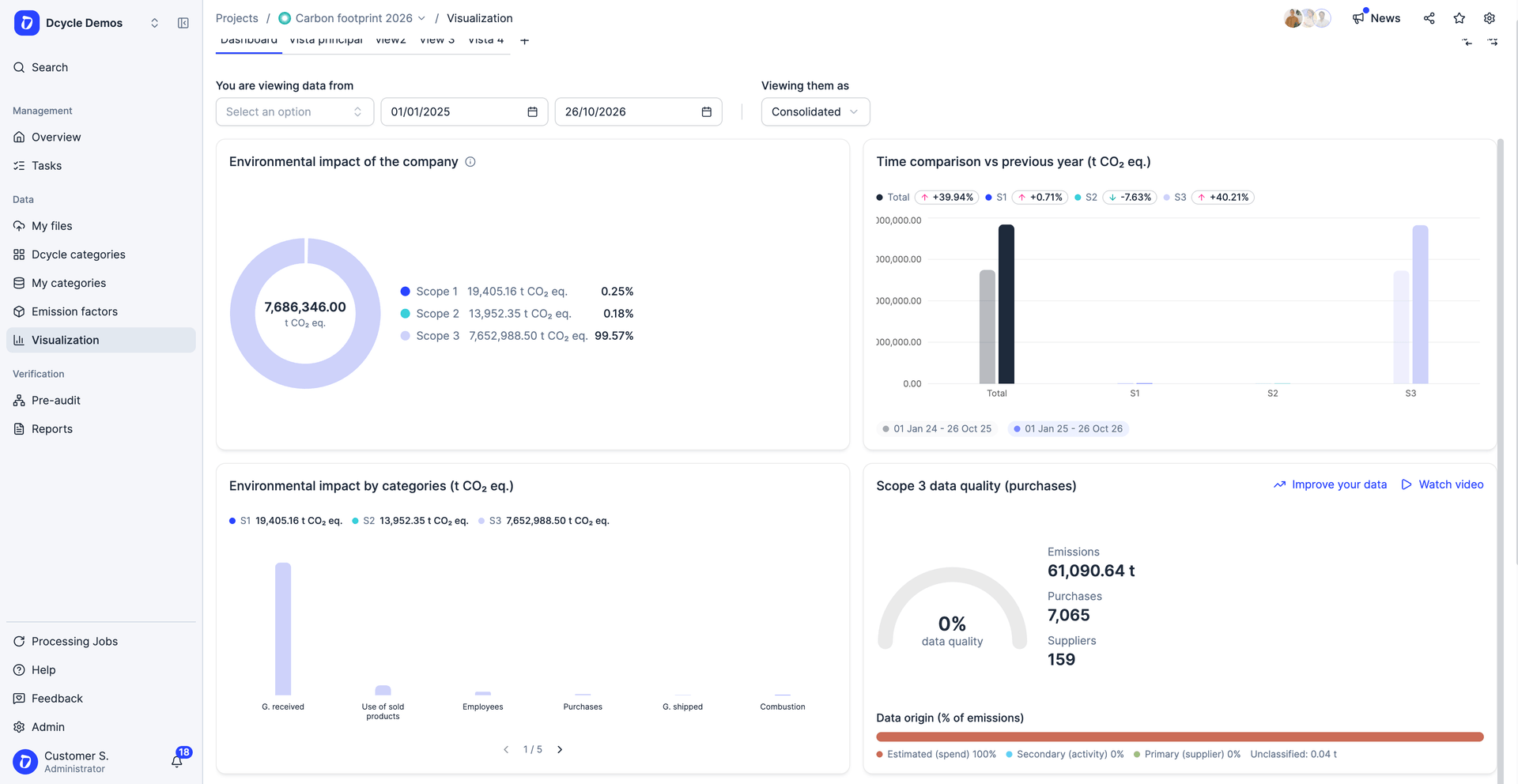
Task: Go to previous page of categories chart
Action: click(506, 749)
